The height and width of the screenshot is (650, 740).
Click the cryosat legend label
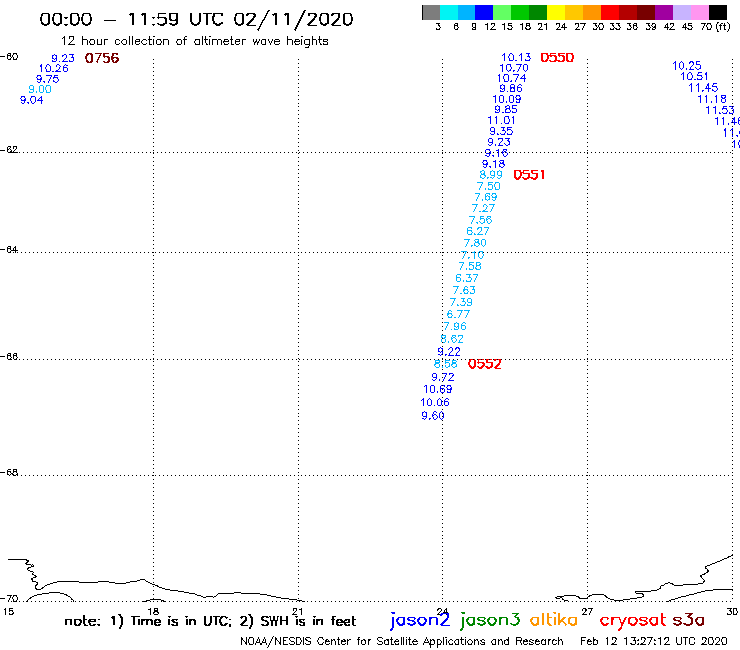(x=633, y=621)
